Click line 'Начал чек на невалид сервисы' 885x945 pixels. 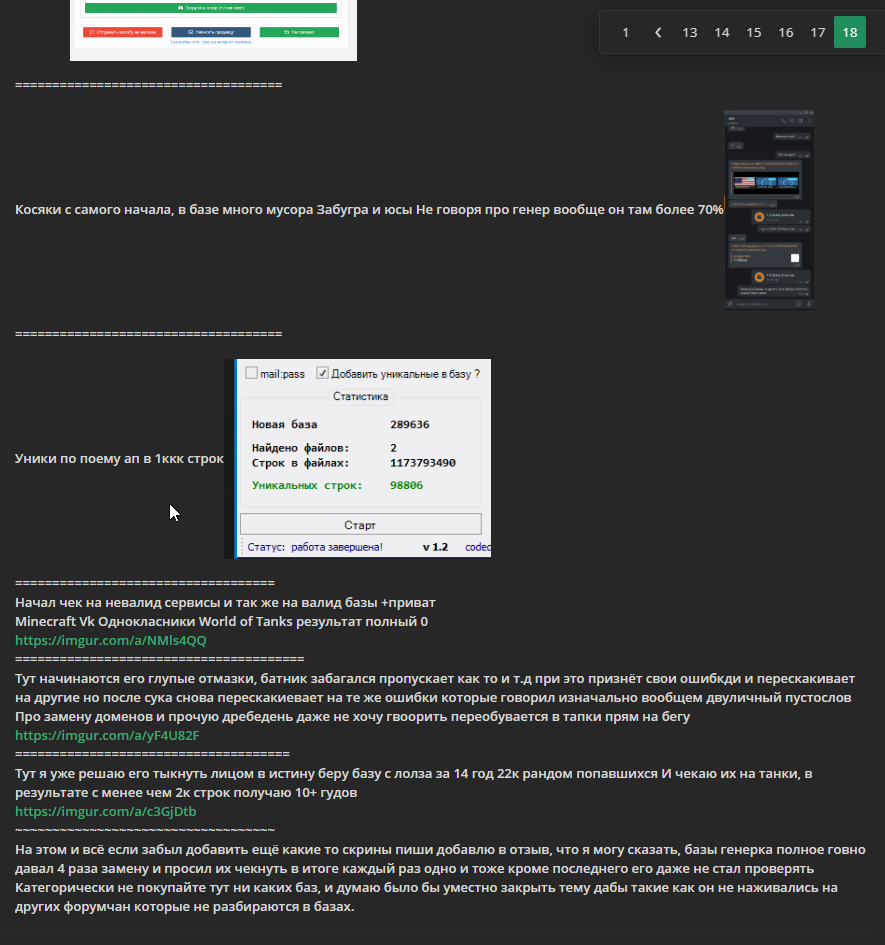tap(225, 602)
